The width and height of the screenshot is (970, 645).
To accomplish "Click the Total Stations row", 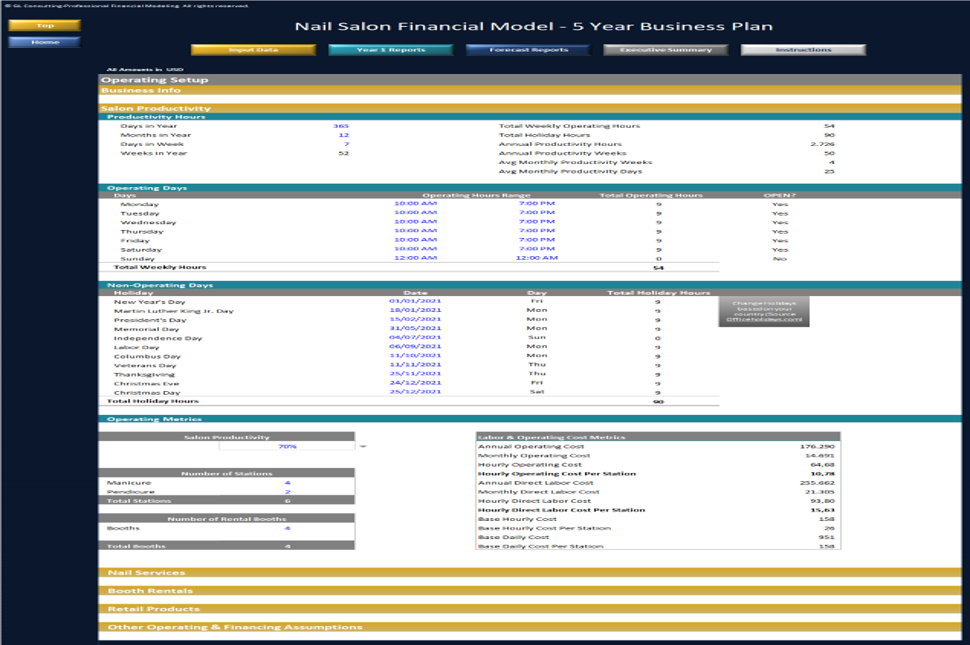I will click(x=226, y=501).
